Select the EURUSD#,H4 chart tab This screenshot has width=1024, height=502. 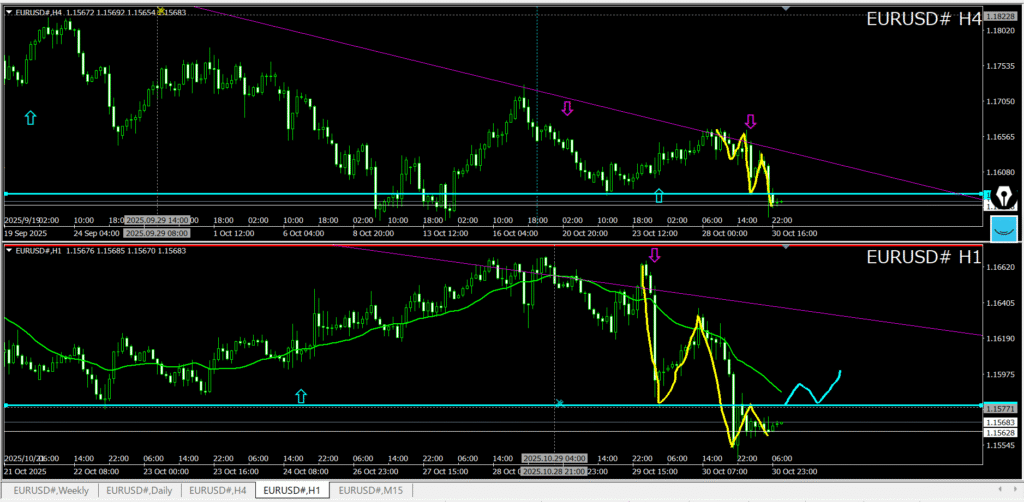218,490
